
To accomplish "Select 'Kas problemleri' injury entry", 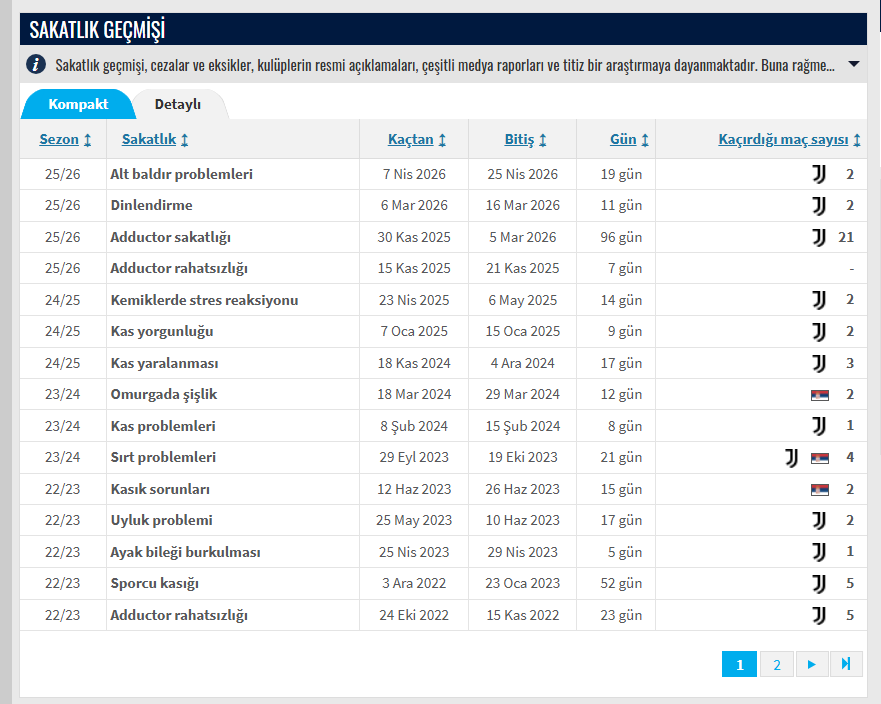I will [163, 426].
